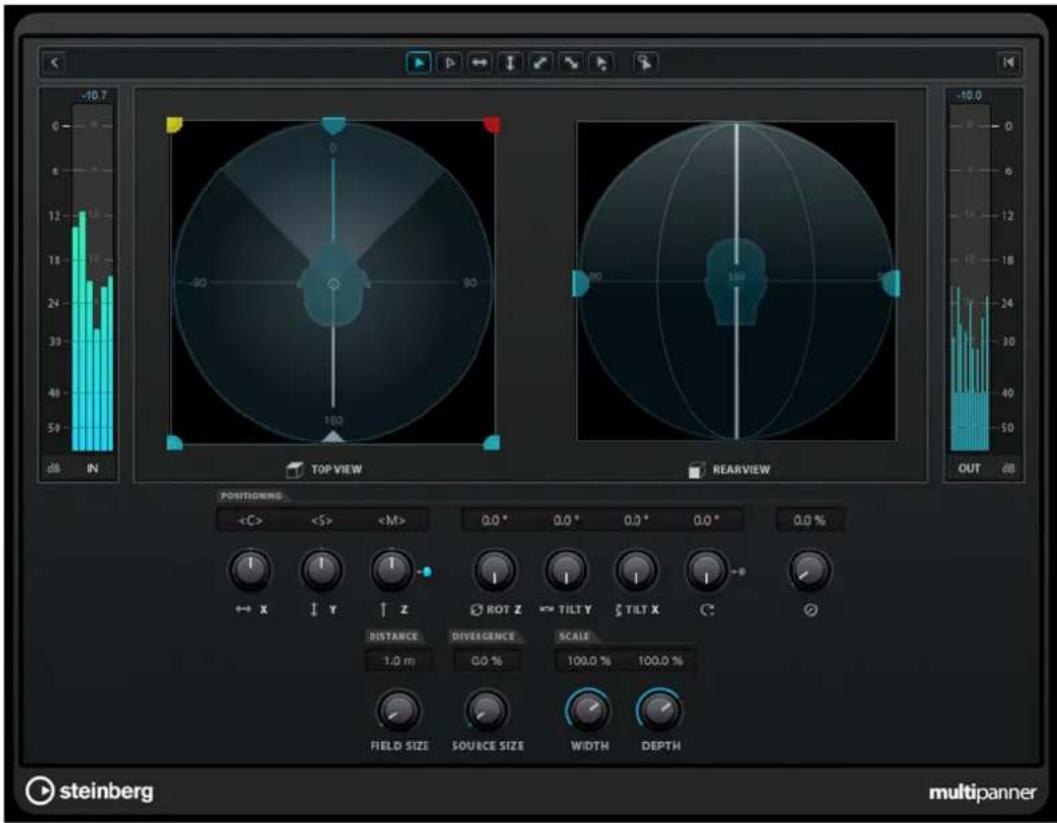The width and height of the screenshot is (1057, 823).
Task: Toggle the blue dot beside Z knob
Action: (x=427, y=572)
